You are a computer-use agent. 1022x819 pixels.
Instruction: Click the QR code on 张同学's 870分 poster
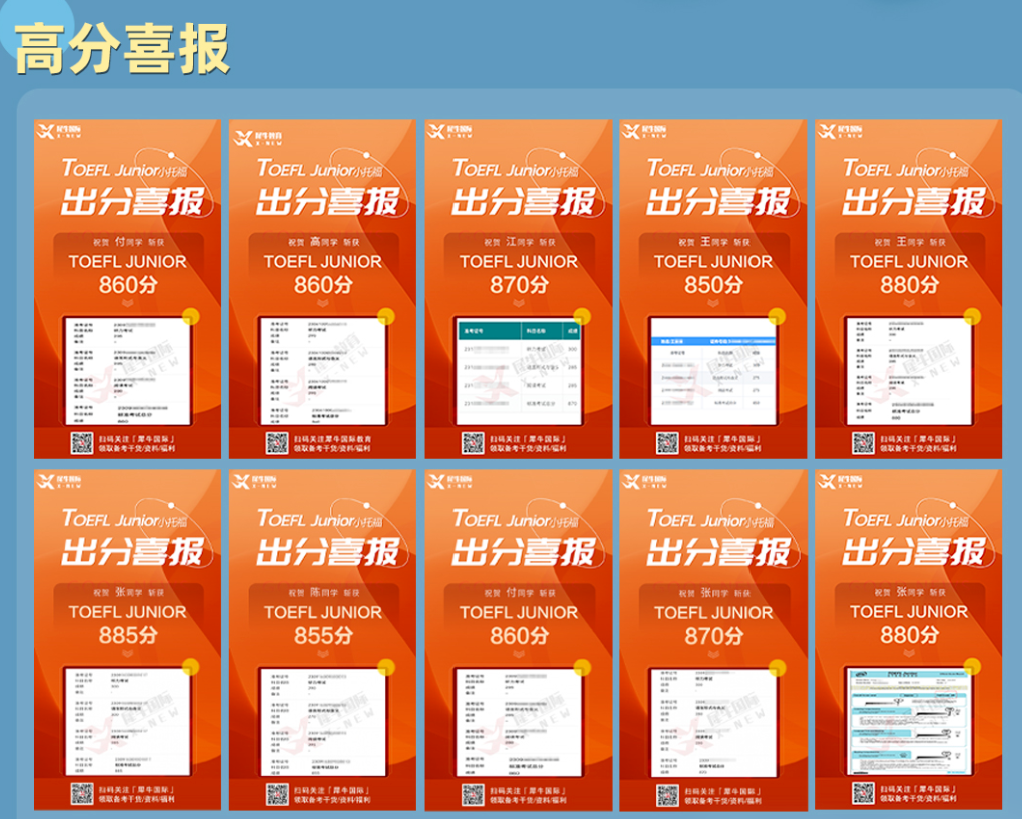667,794
